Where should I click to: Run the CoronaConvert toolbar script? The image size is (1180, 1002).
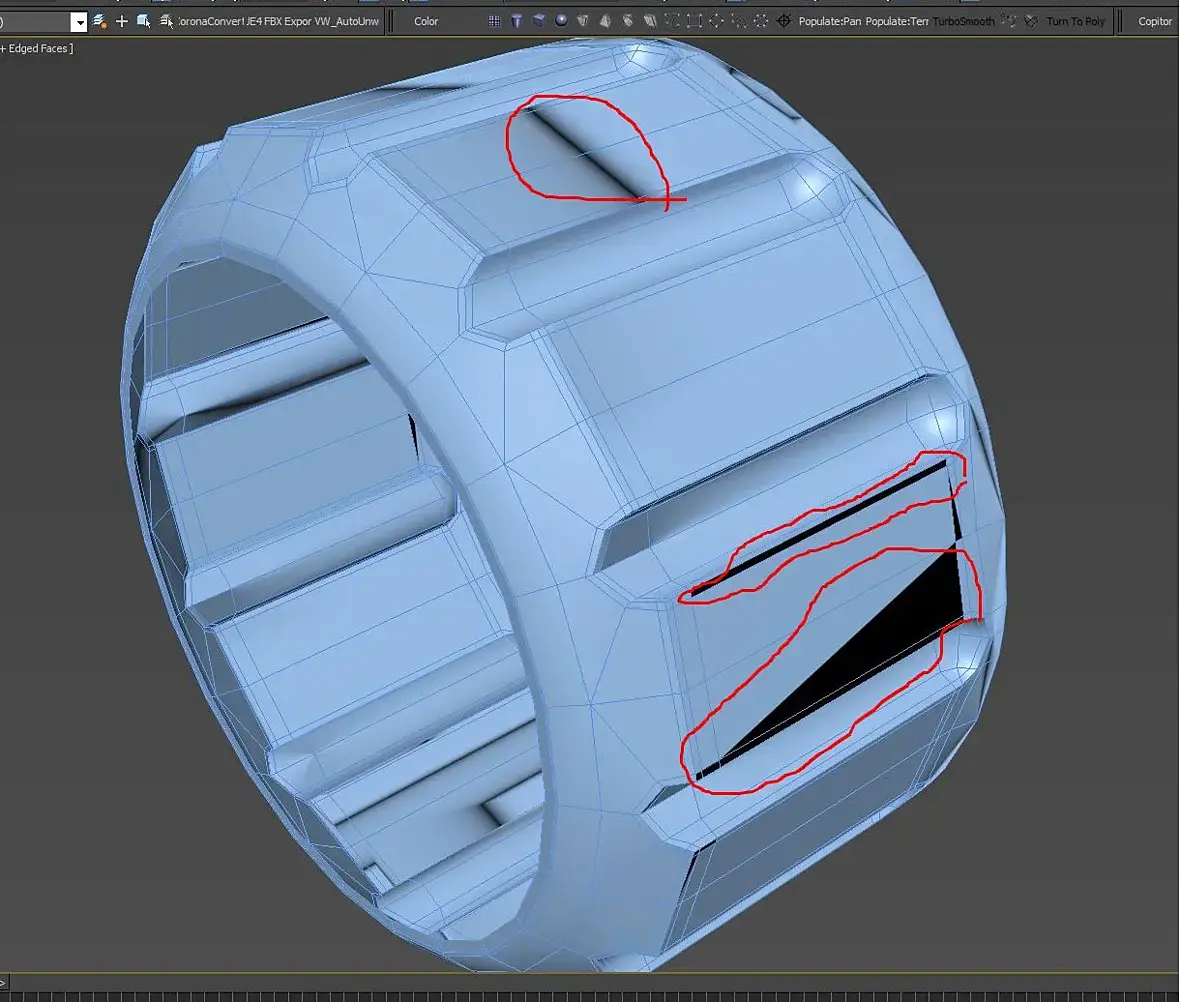[x=211, y=21]
